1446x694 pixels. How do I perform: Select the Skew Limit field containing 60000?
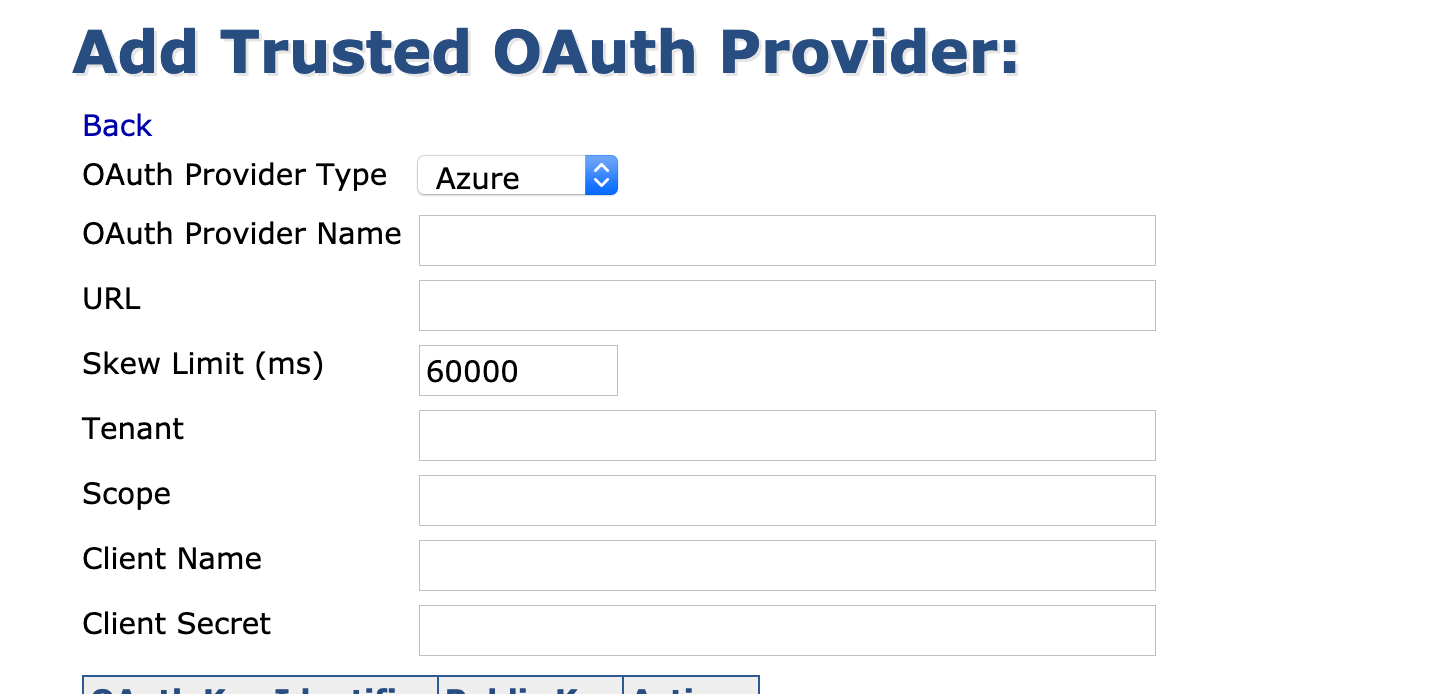pyautogui.click(x=517, y=371)
